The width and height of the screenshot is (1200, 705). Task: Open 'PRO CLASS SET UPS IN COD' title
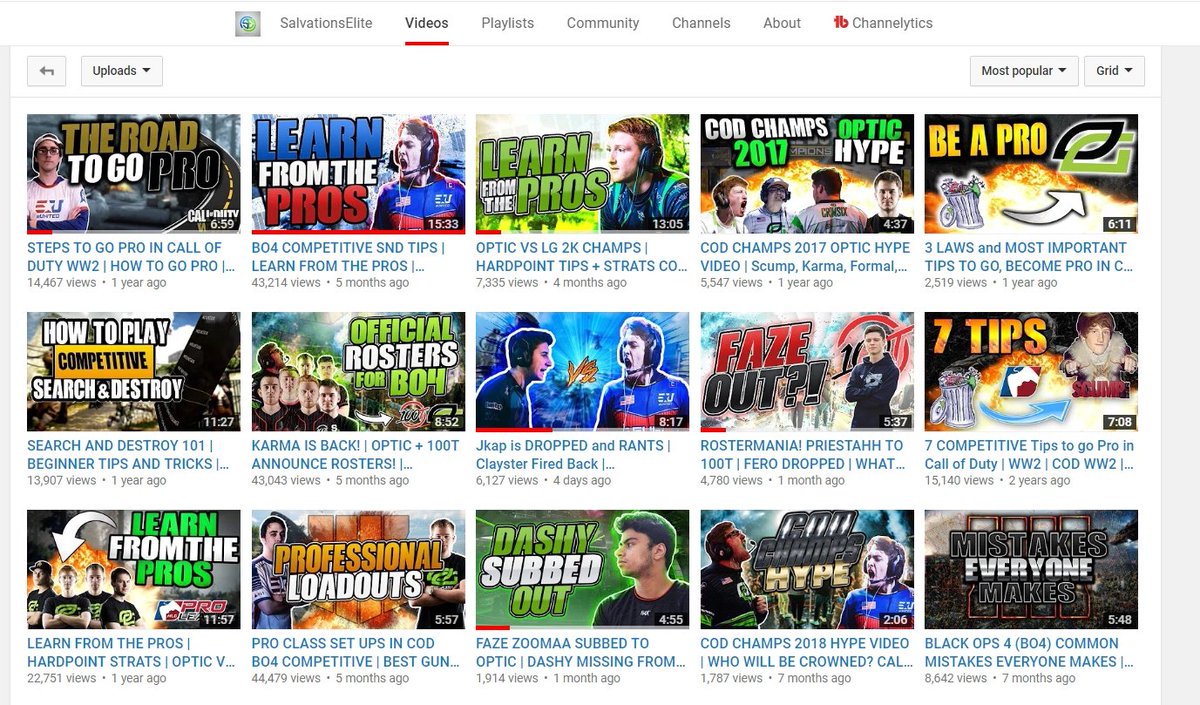point(356,653)
